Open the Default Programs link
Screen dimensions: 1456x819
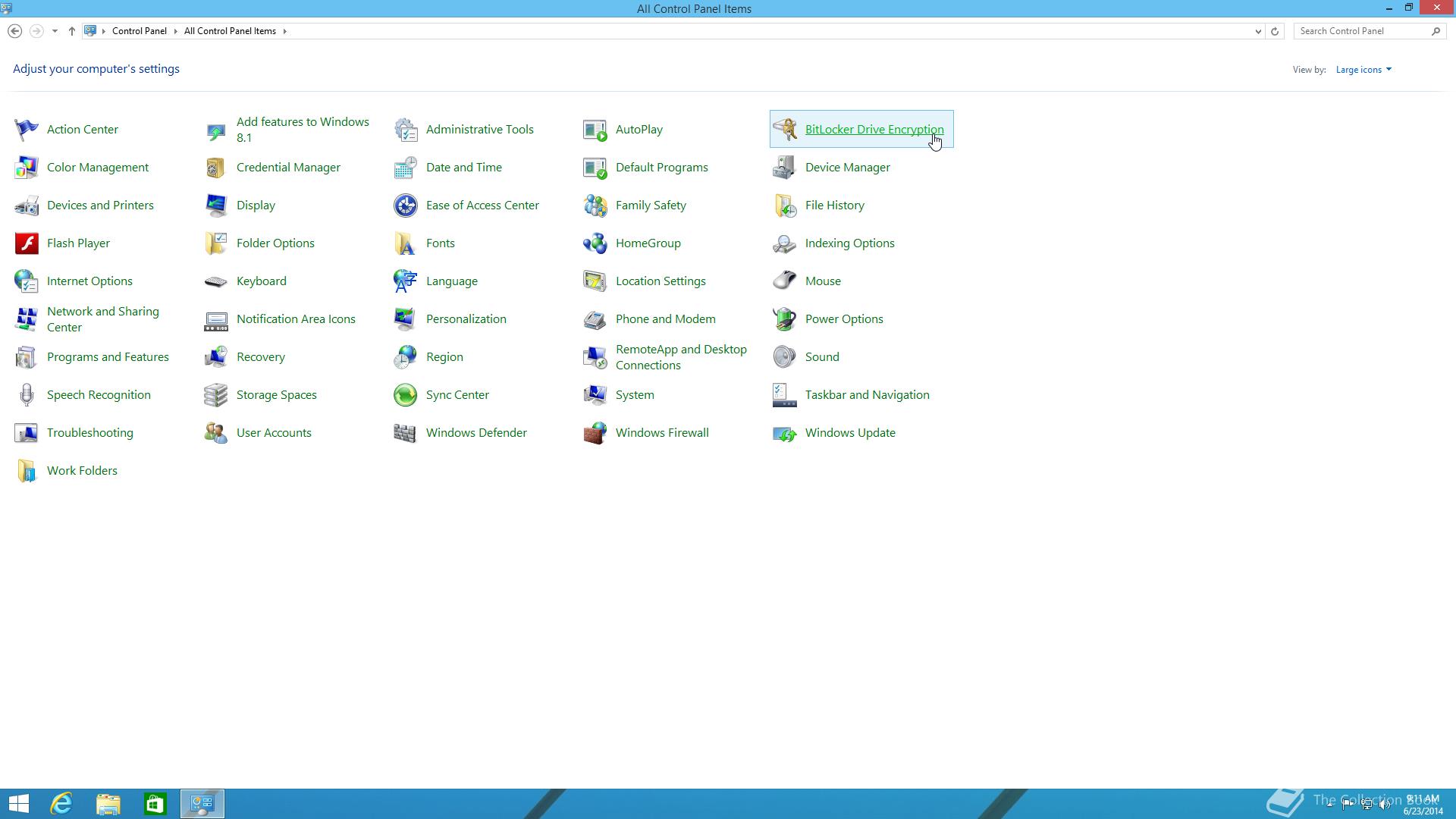(x=662, y=168)
